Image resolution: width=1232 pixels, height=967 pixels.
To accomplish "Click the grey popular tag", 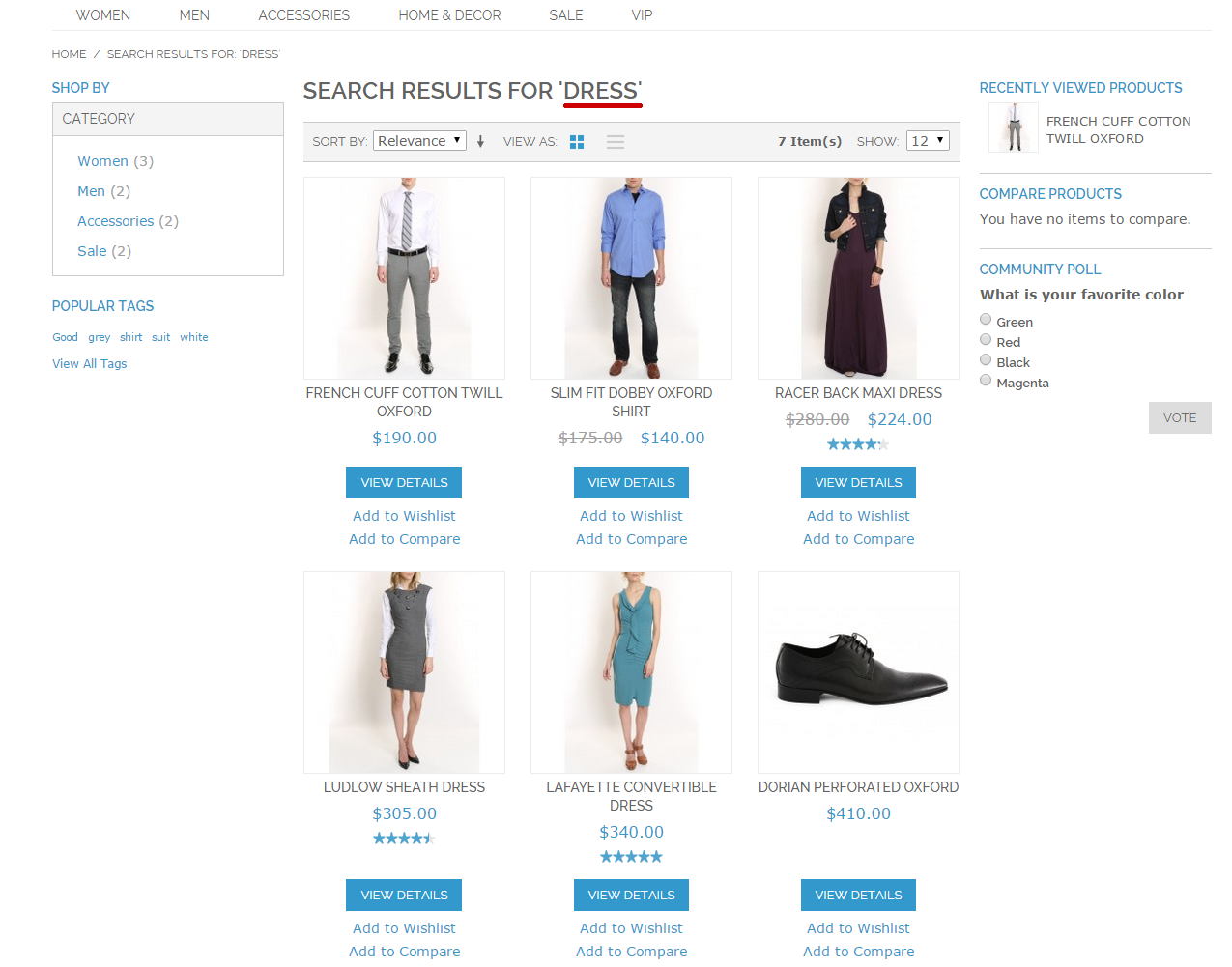I will (100, 337).
